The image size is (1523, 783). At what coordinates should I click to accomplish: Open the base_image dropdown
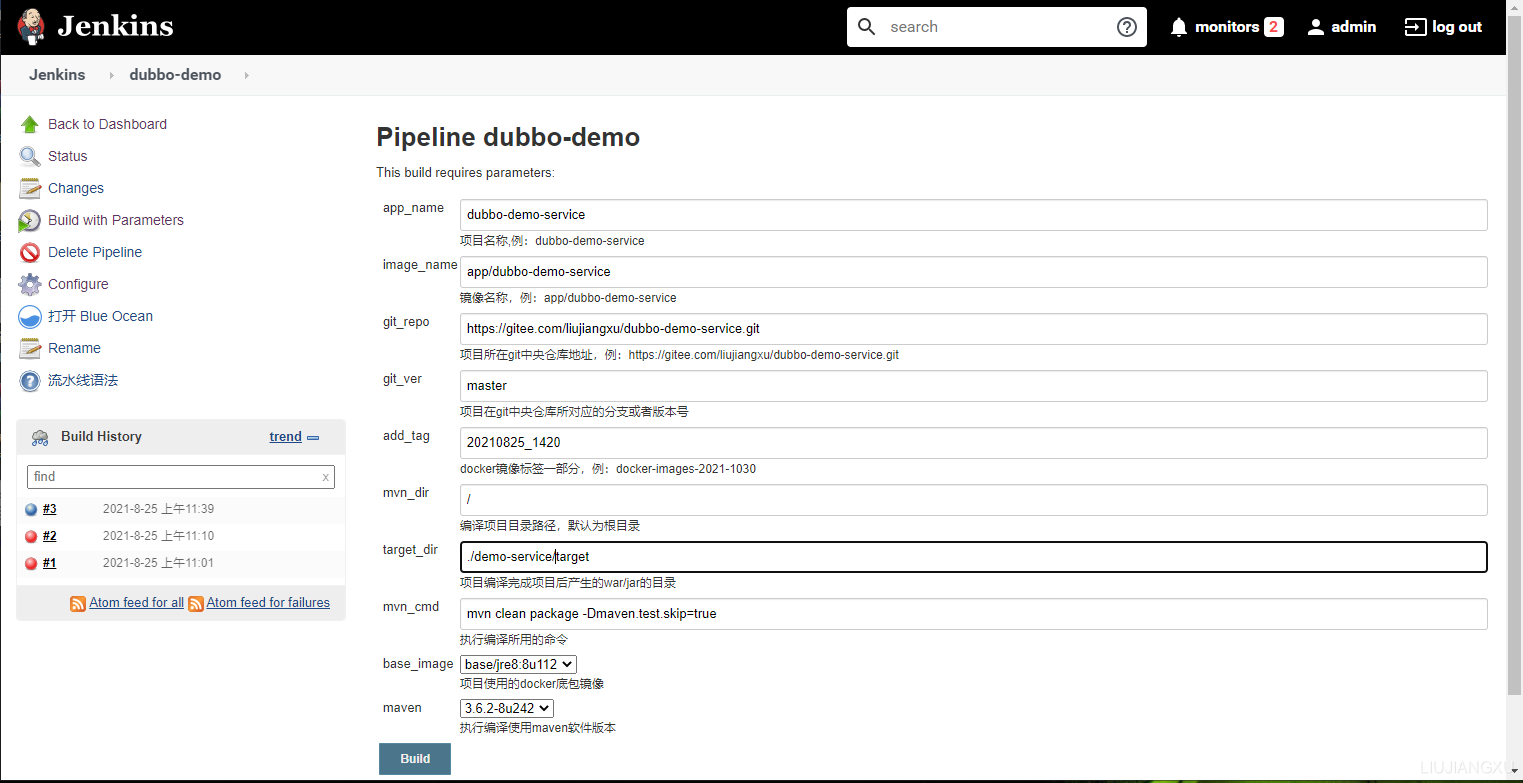tap(518, 664)
